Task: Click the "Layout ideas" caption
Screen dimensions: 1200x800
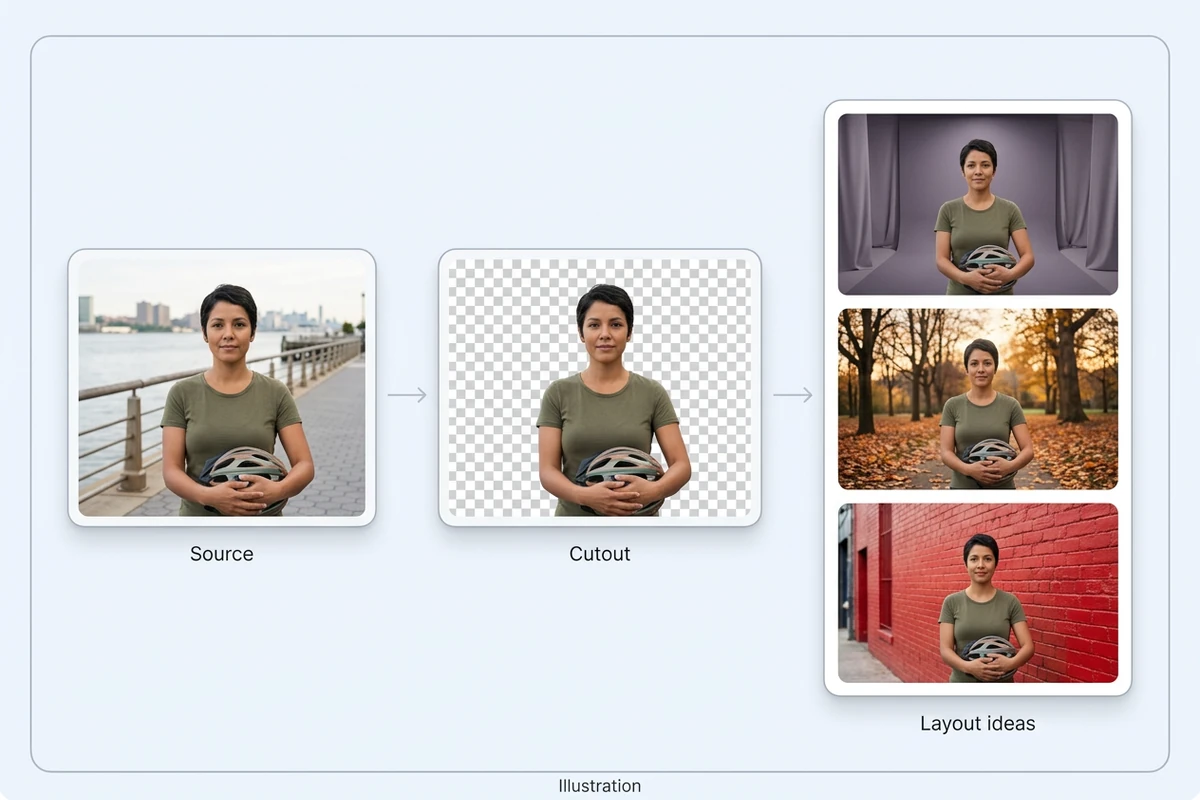Action: point(978,724)
